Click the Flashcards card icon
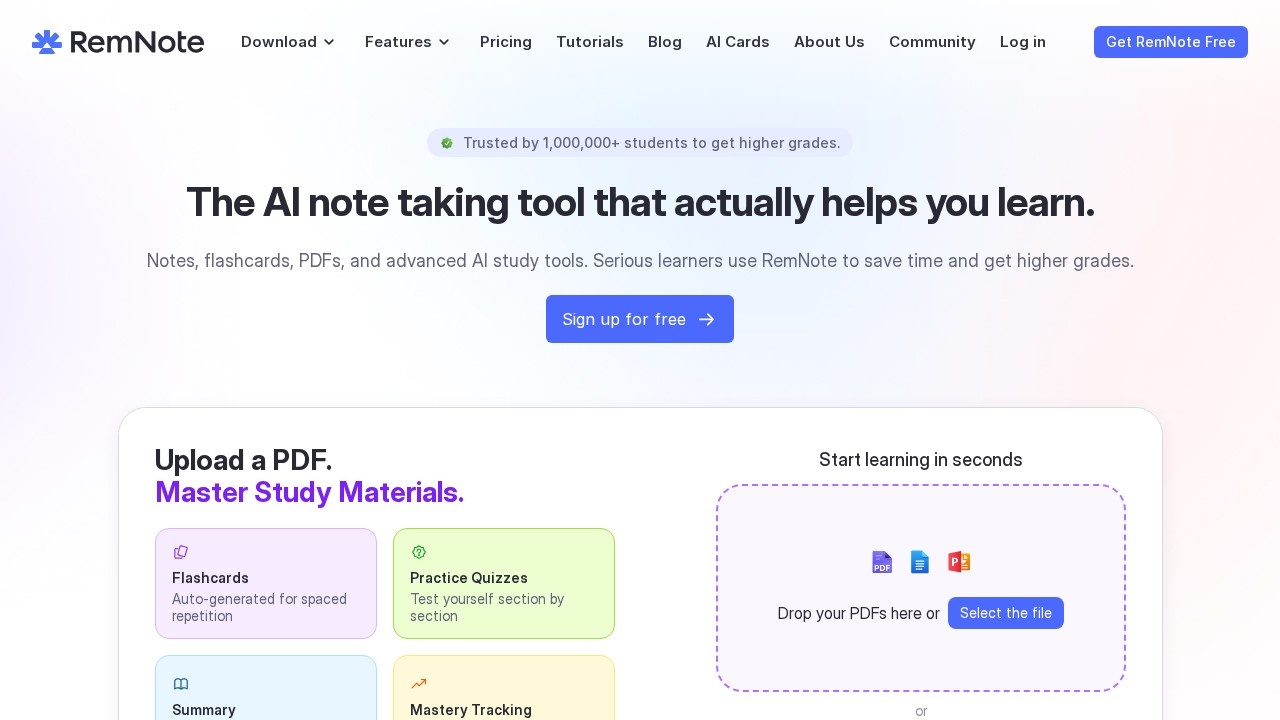The height and width of the screenshot is (720, 1280). point(181,552)
